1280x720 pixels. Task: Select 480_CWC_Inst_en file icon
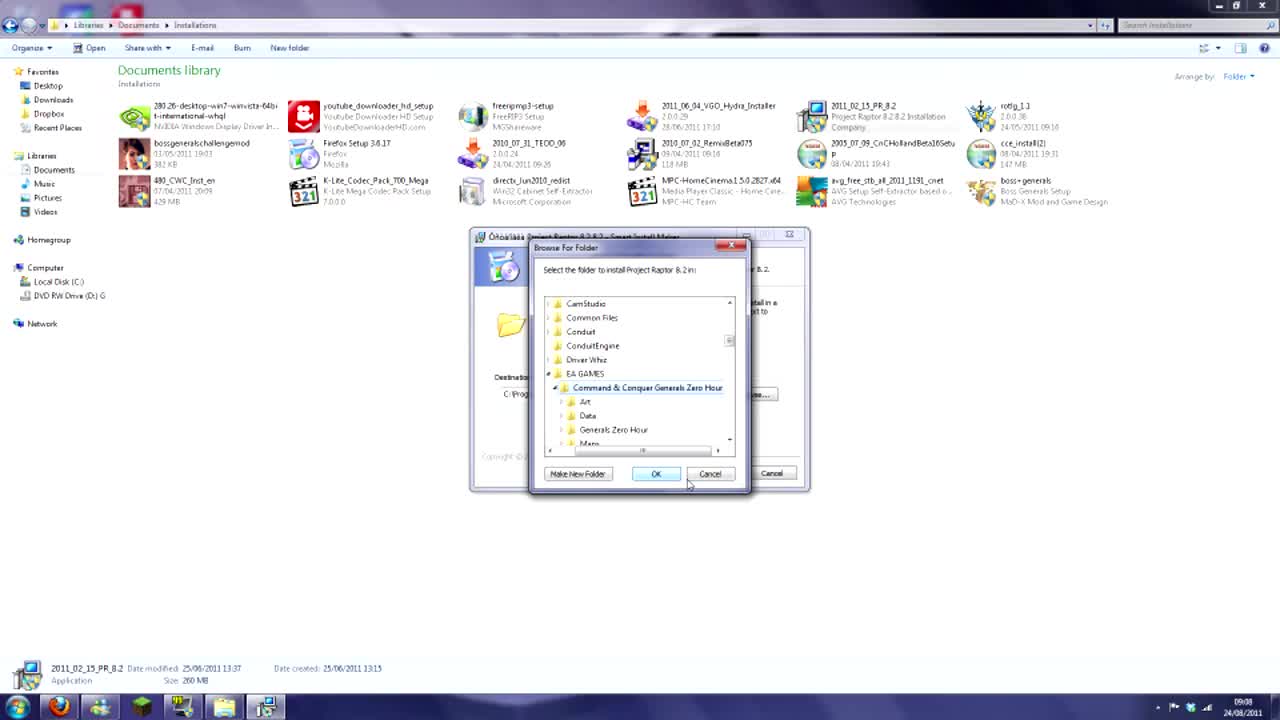[134, 191]
